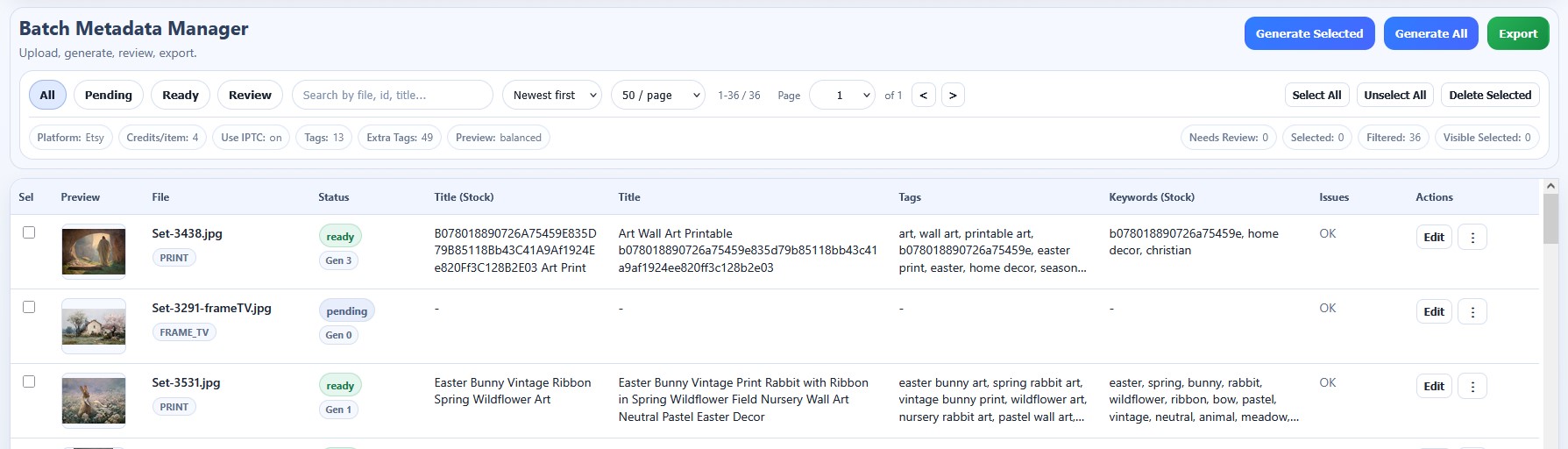Go to next page arrow
1568x449 pixels.
[953, 95]
